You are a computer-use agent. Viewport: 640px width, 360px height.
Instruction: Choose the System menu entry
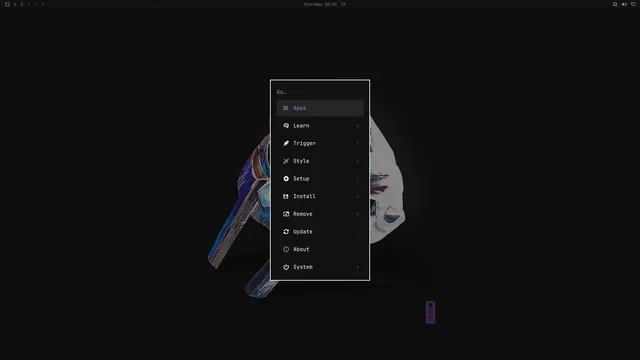320,267
